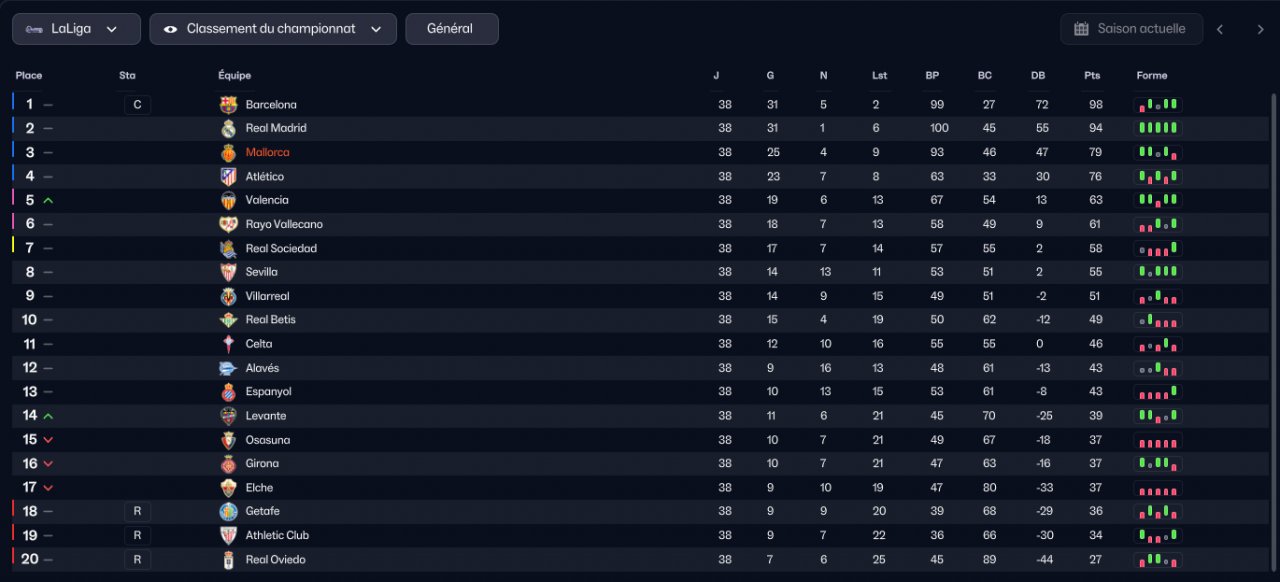Click the DB goal difference column header

coord(1038,75)
